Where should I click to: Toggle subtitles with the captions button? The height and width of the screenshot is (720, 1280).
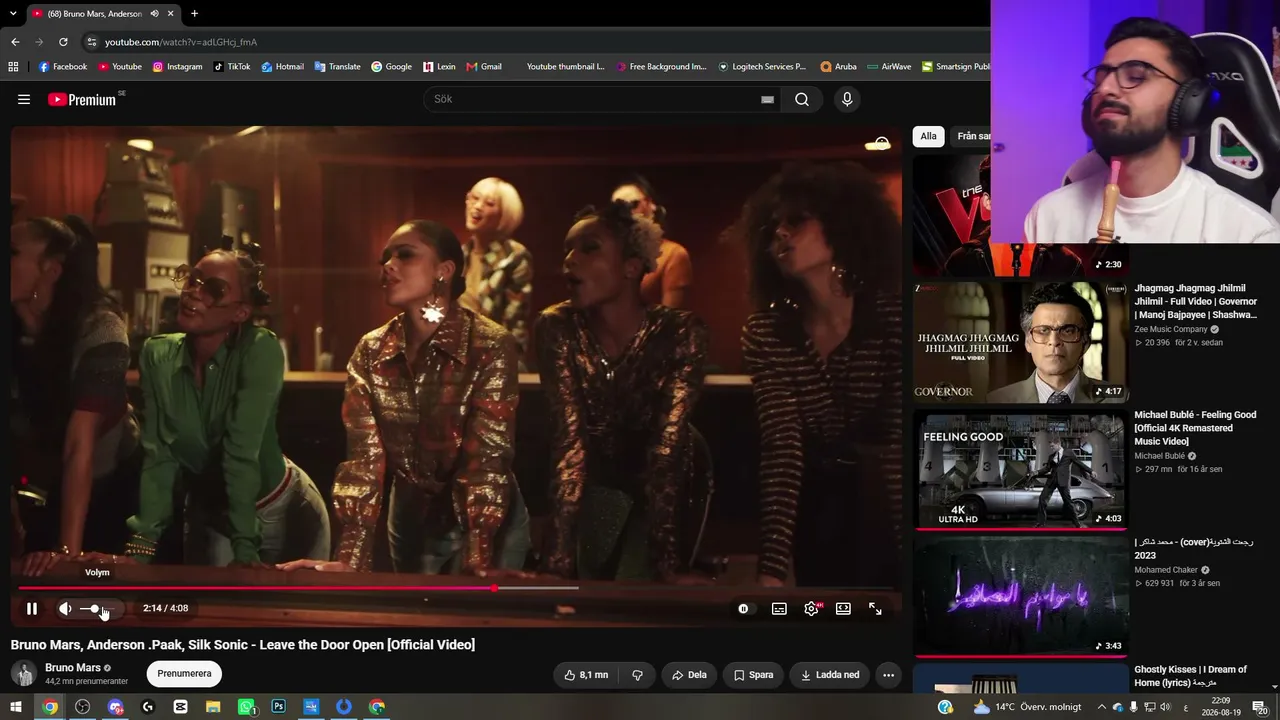click(779, 608)
